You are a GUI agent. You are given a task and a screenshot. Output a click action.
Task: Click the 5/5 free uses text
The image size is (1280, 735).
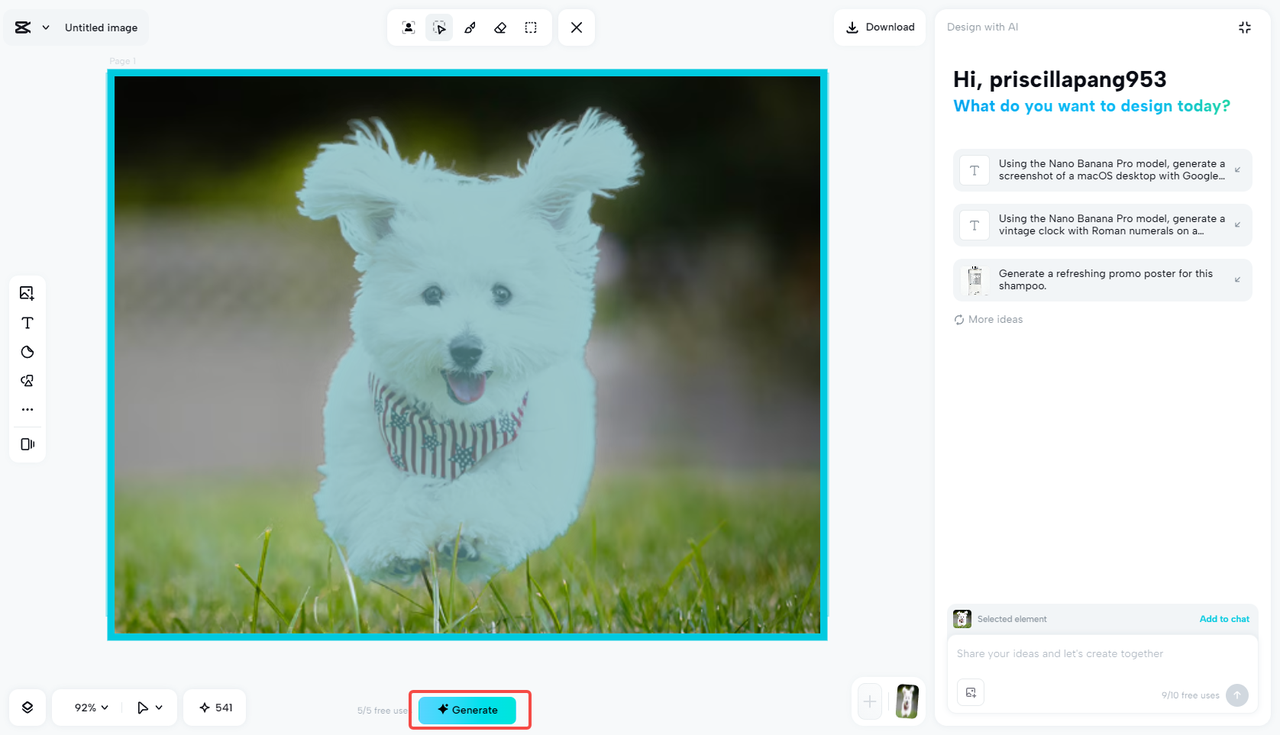[382, 711]
